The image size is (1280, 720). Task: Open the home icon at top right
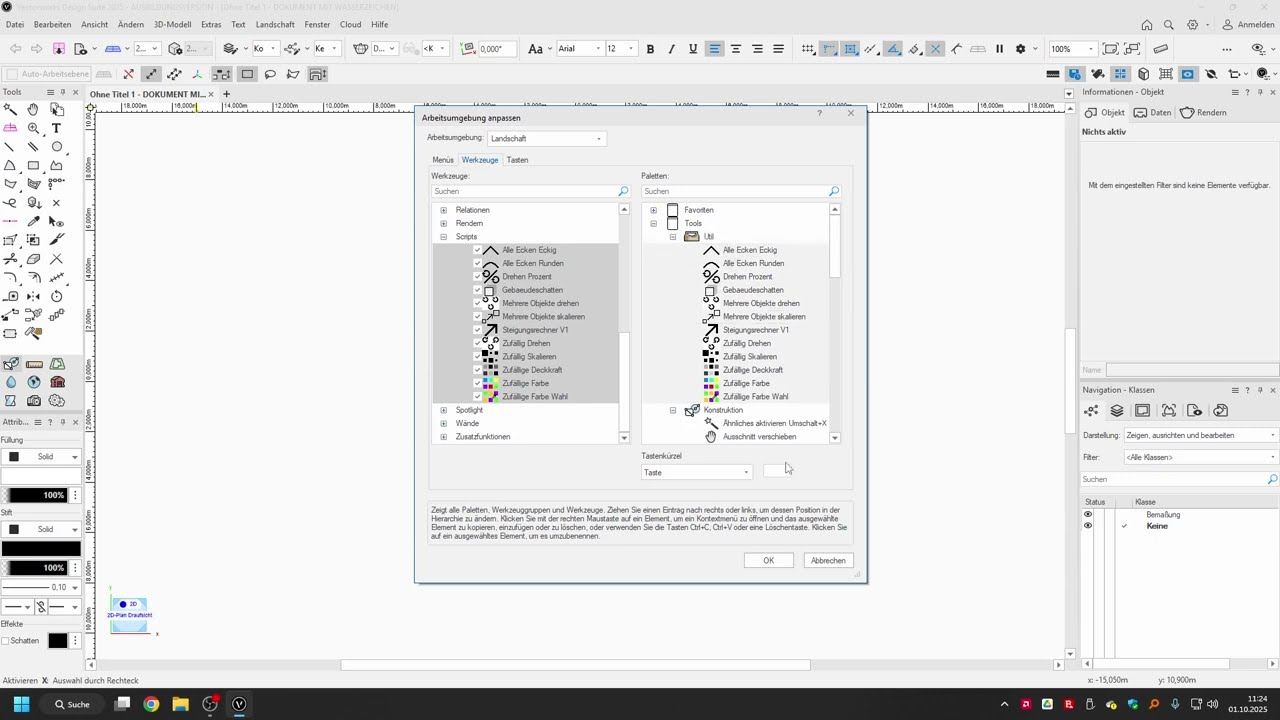pyautogui.click(x=1147, y=24)
